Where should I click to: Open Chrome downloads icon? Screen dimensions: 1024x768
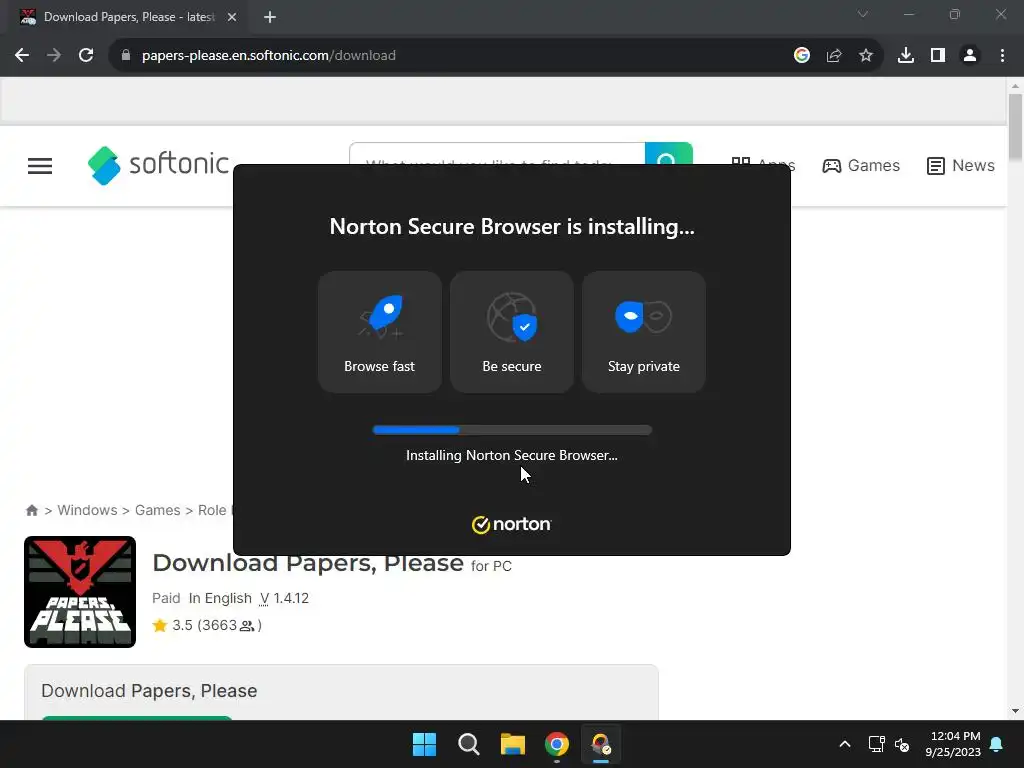click(x=905, y=56)
